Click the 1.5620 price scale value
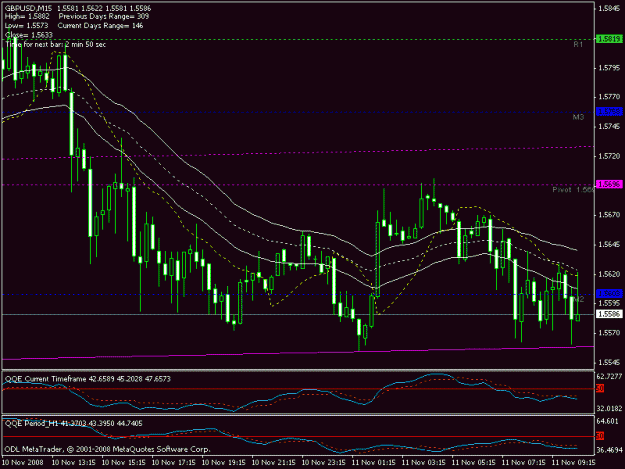Image resolution: width=625 pixels, height=469 pixels. [x=609, y=274]
